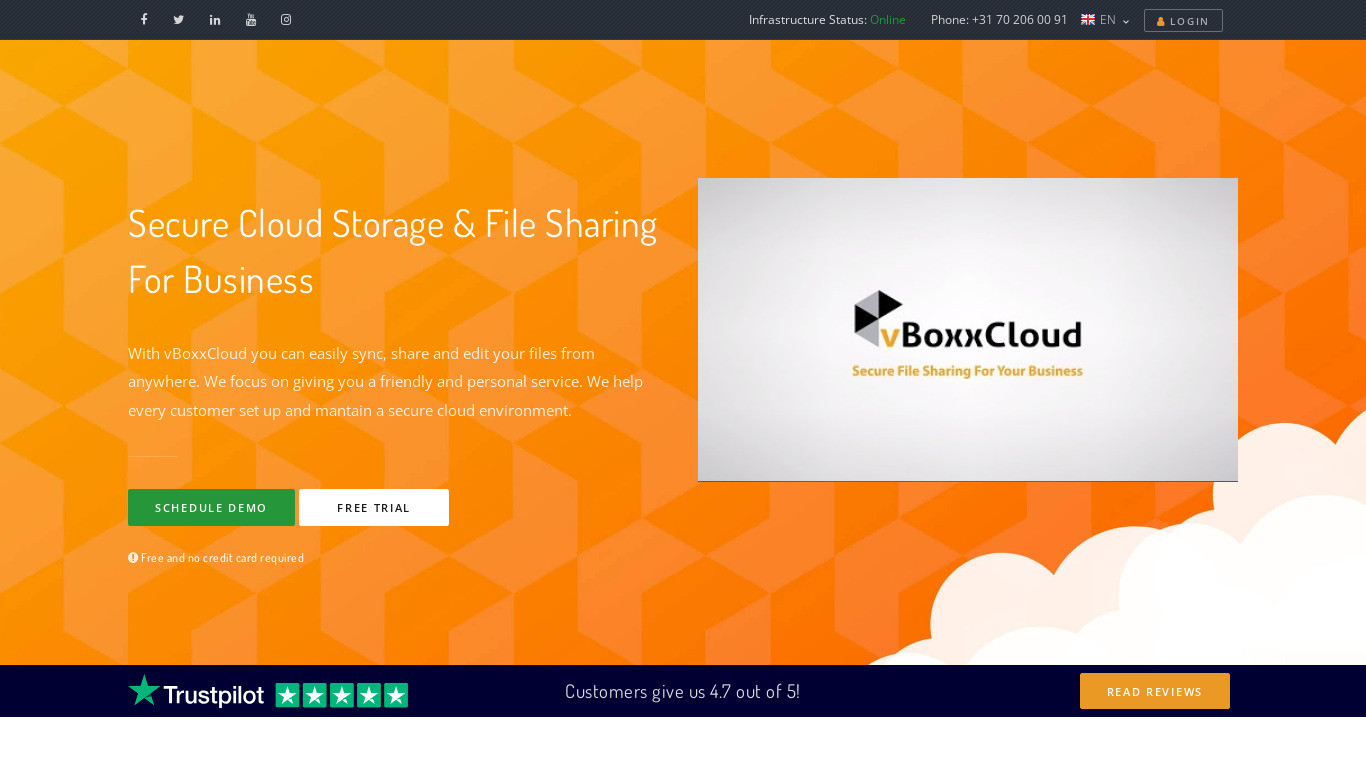Open the Instagram social icon
This screenshot has height=768, width=1366.
pyautogui.click(x=286, y=19)
